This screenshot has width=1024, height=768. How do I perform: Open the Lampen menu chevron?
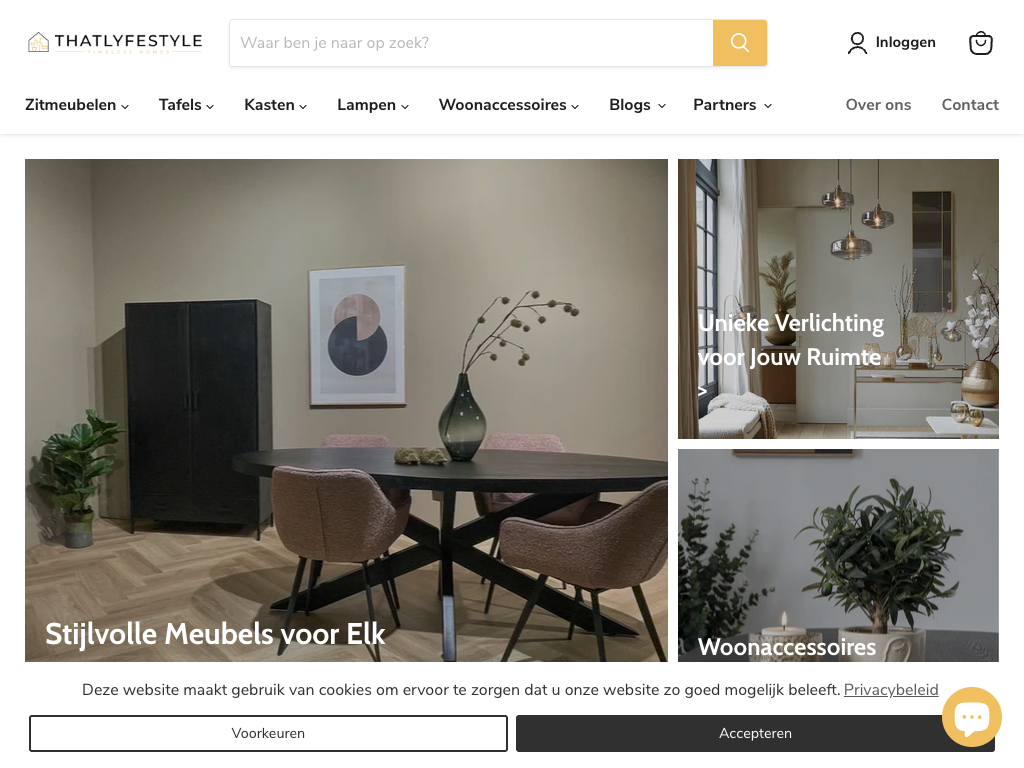point(405,106)
